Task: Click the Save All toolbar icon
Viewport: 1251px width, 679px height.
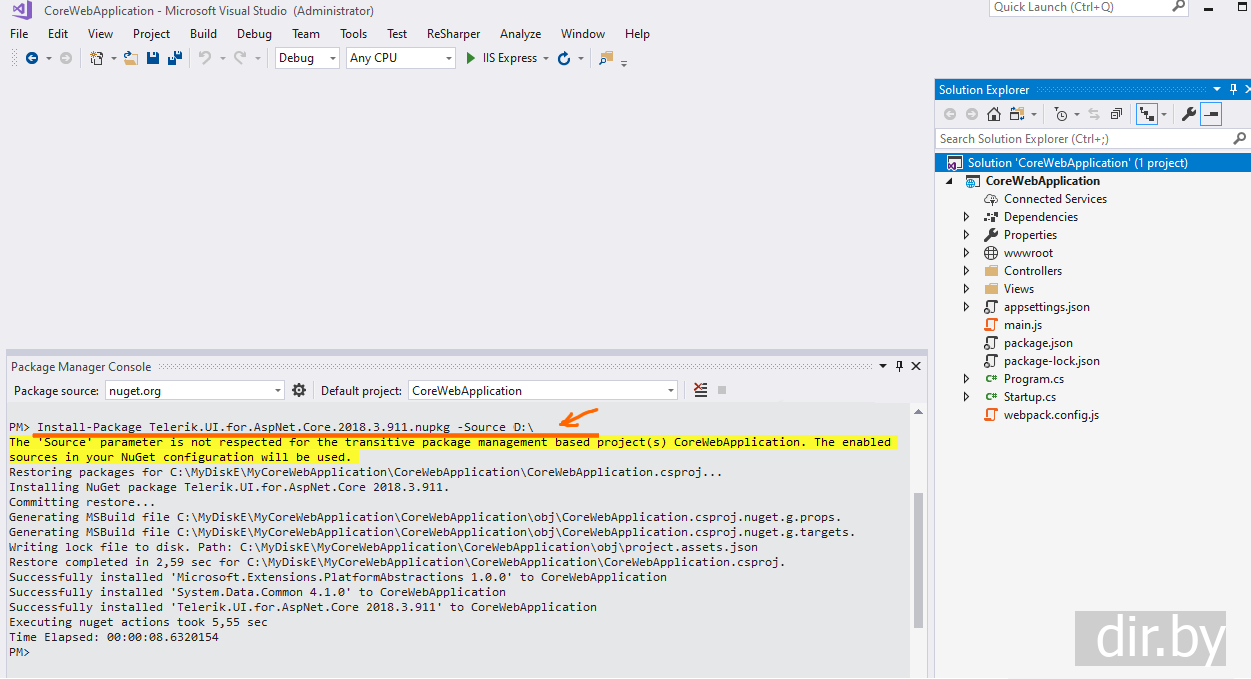Action: click(173, 58)
